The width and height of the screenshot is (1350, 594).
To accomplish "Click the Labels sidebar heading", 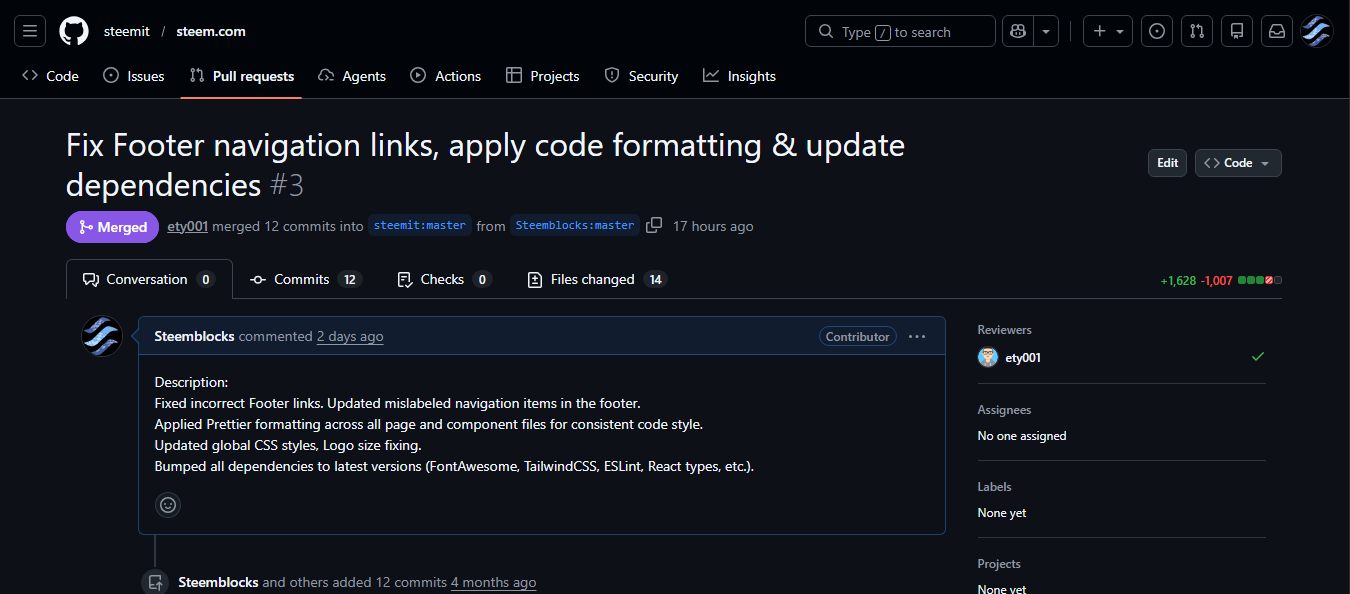I will tap(995, 487).
